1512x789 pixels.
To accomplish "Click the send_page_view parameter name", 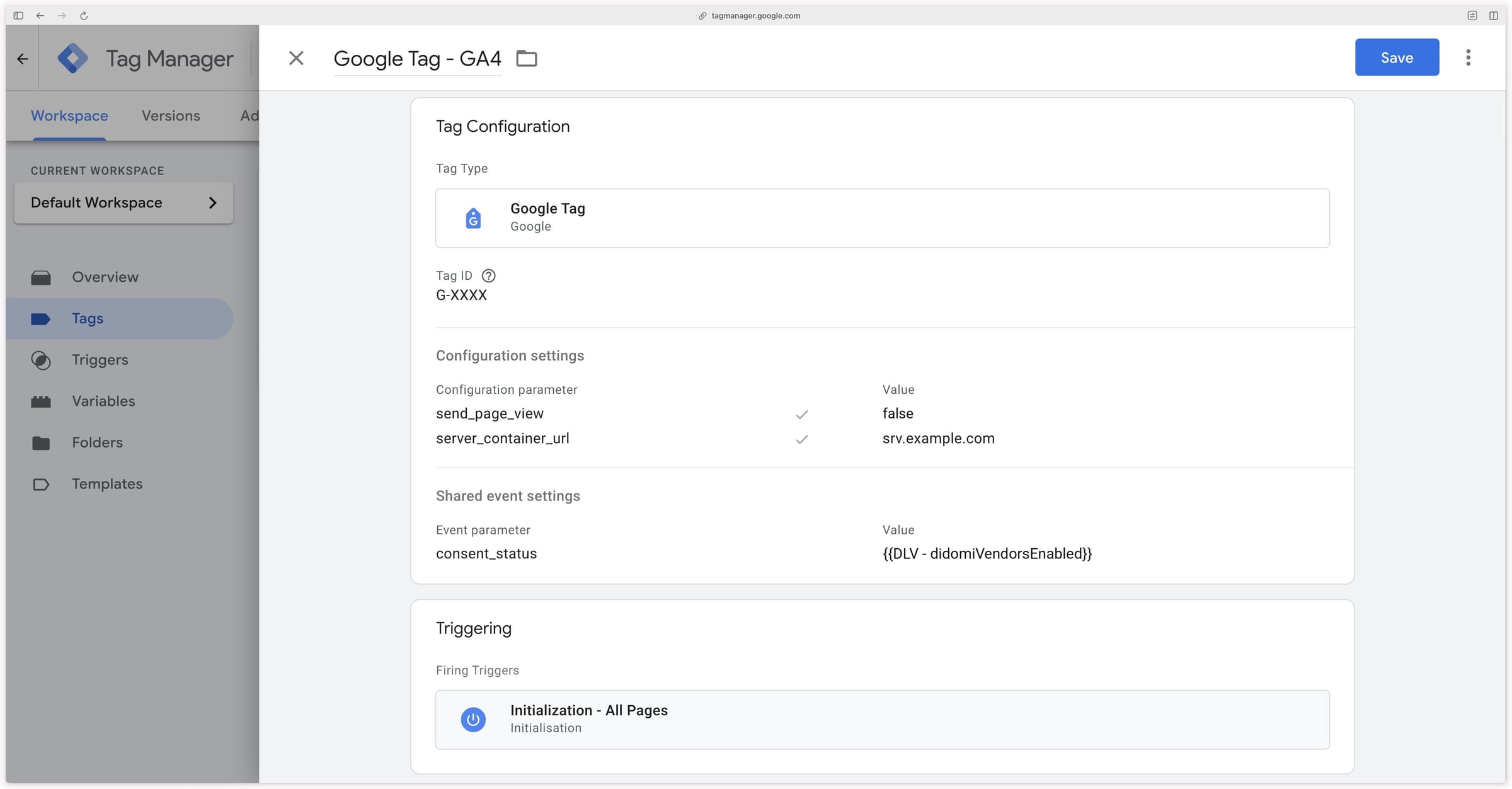I will (x=490, y=413).
